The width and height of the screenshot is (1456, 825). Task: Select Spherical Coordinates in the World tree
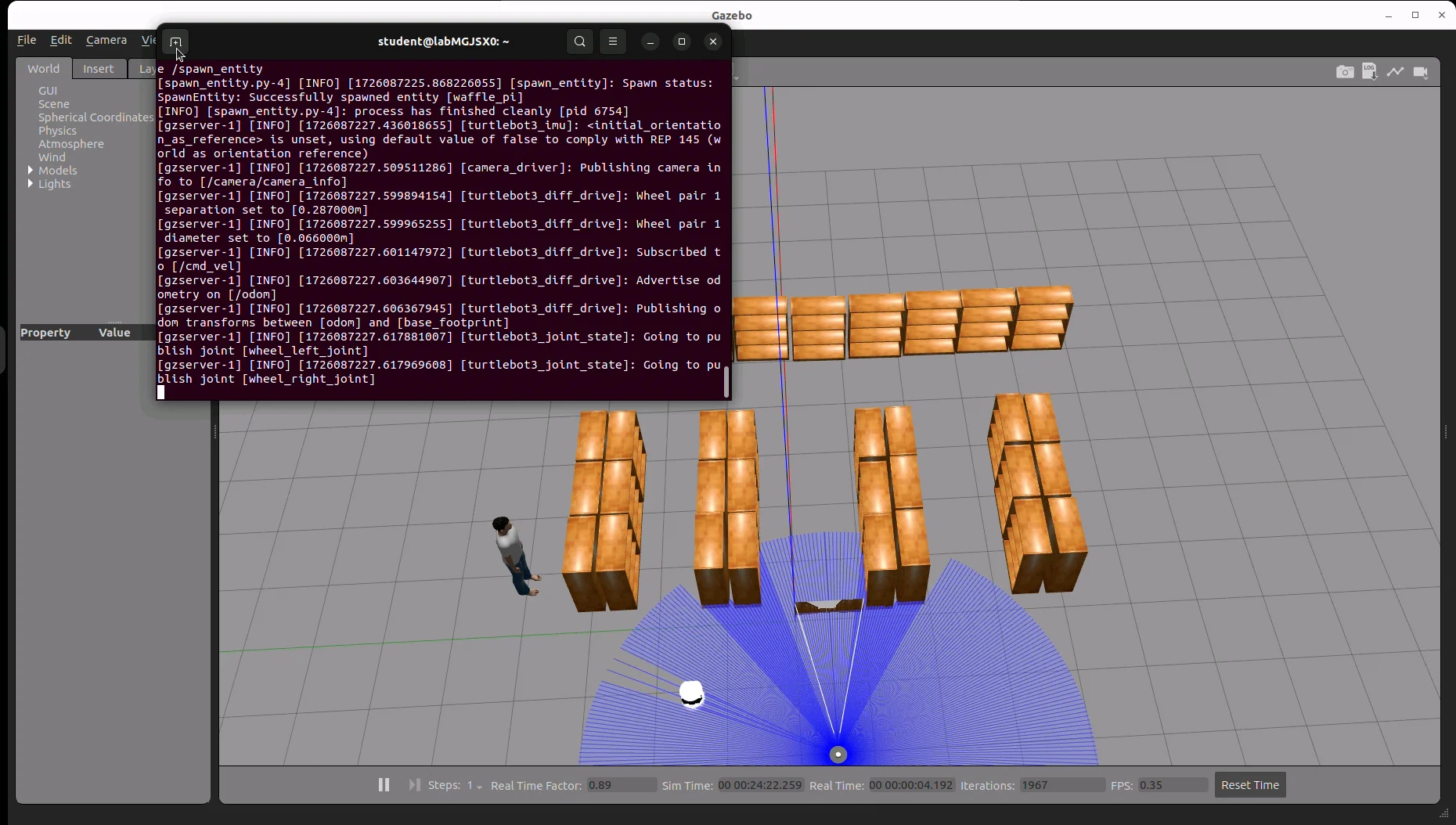(x=96, y=117)
